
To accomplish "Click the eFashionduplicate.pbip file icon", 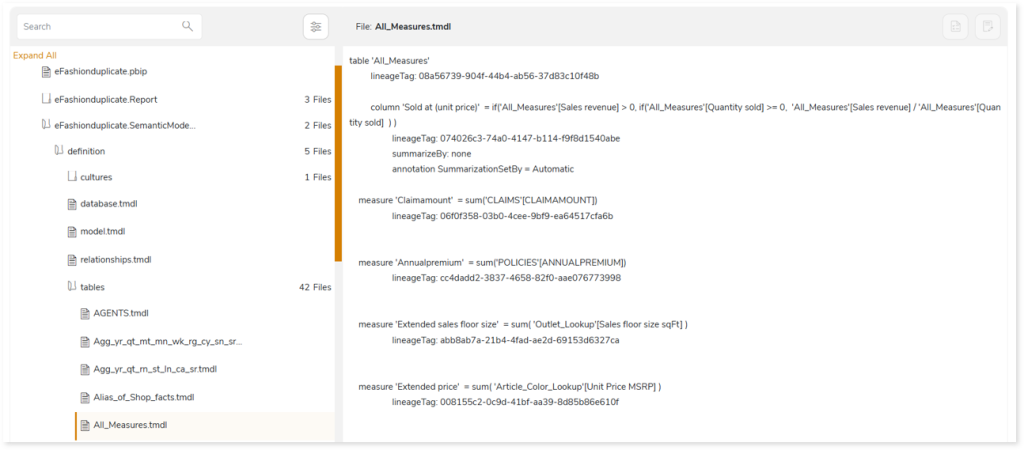I will point(45,72).
